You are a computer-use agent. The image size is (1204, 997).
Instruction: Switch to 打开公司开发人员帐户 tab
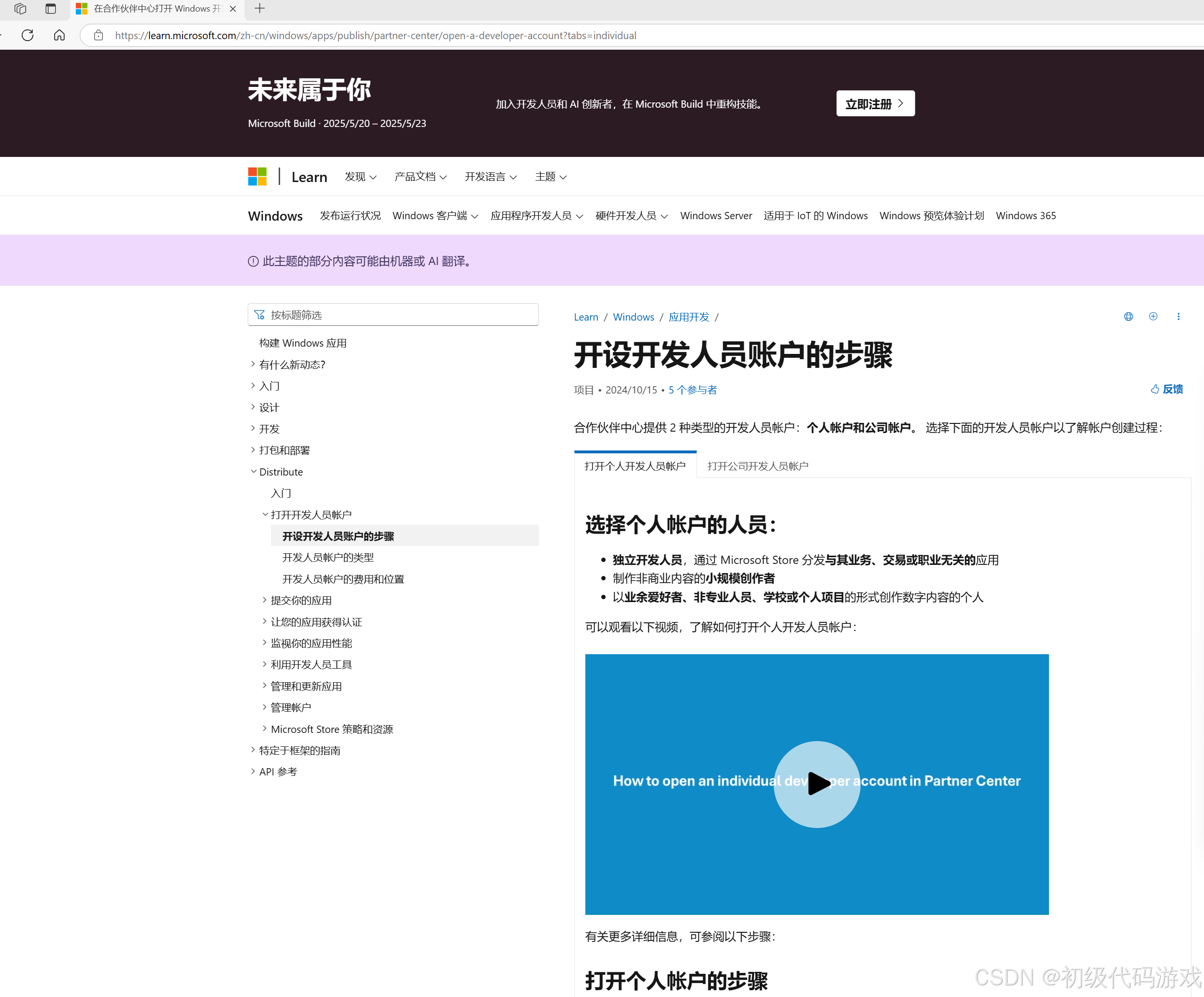coord(757,466)
